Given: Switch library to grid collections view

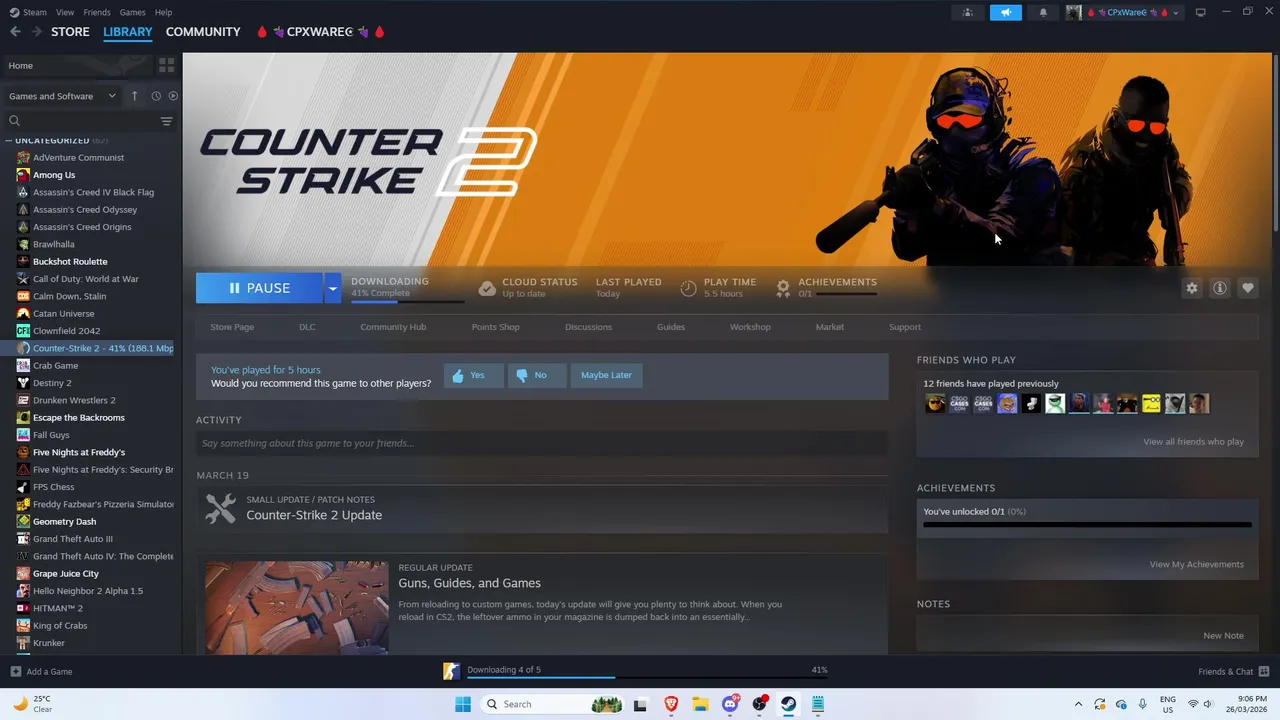Looking at the screenshot, I should 166,65.
